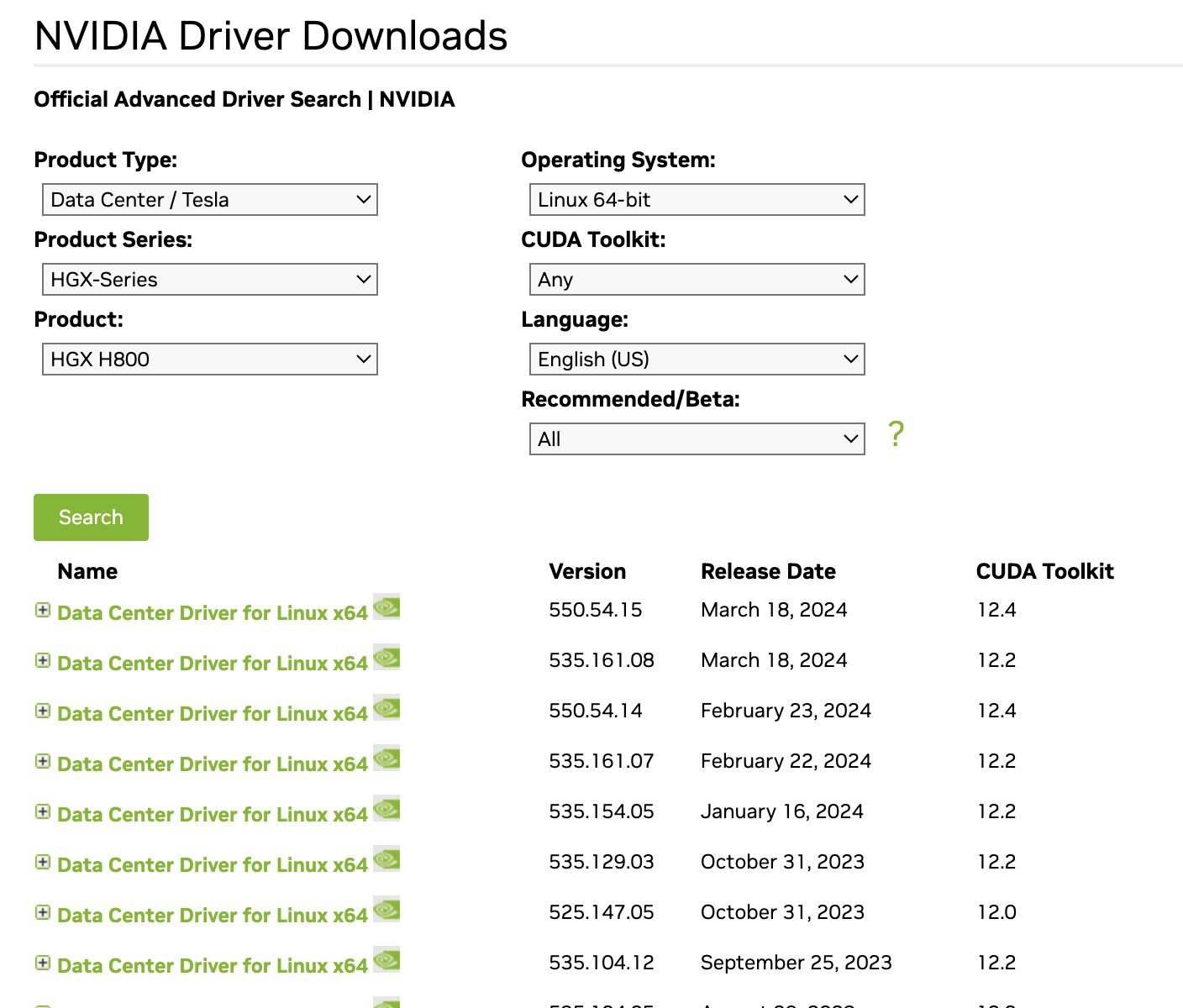This screenshot has height=1008, width=1183.
Task: Click release date February 23, 2024
Action: [x=786, y=711]
